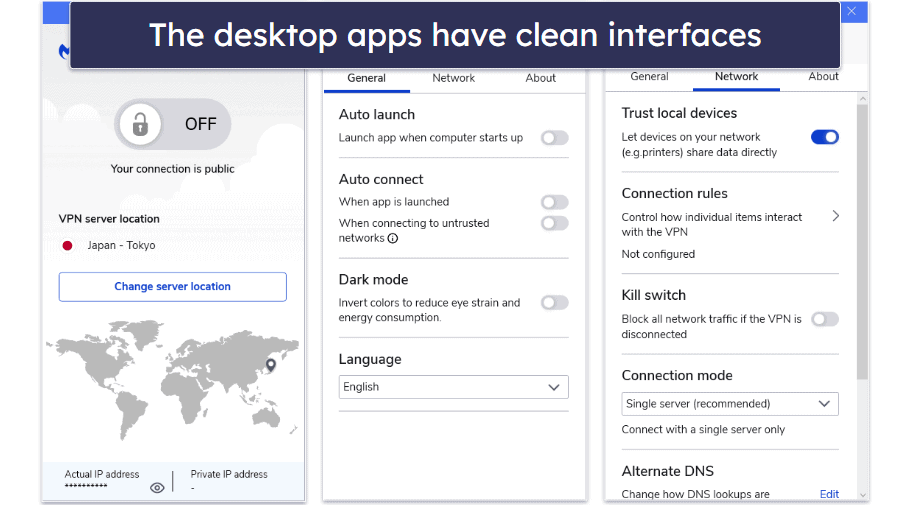Click the Alternate DNS heading
This screenshot has width=906, height=505.
pos(667,471)
